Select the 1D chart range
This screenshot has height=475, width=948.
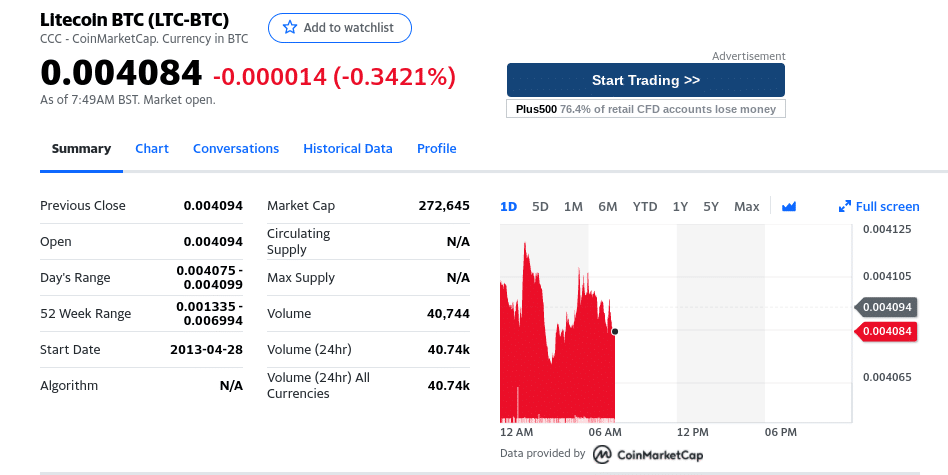(x=508, y=207)
